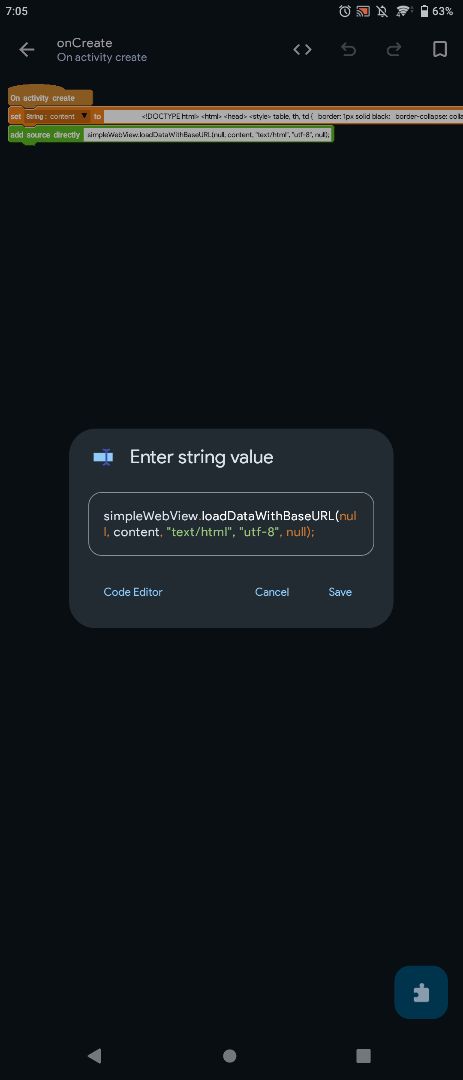Open Code Editor from dialog
The image size is (463, 1080).
(x=133, y=592)
